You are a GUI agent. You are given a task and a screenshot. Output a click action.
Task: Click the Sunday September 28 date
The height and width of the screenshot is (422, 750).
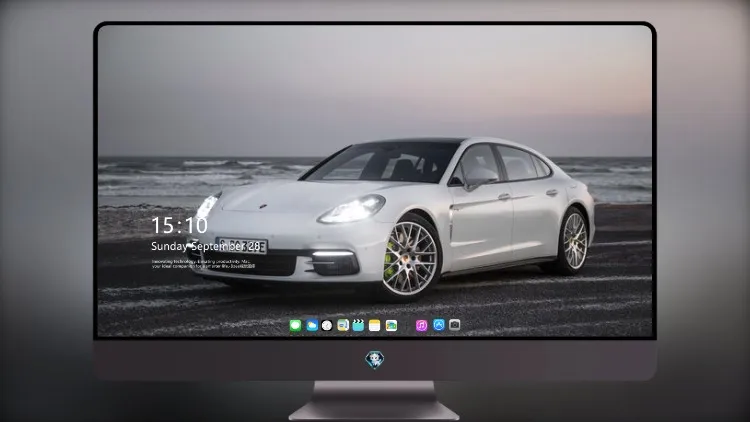tap(206, 246)
